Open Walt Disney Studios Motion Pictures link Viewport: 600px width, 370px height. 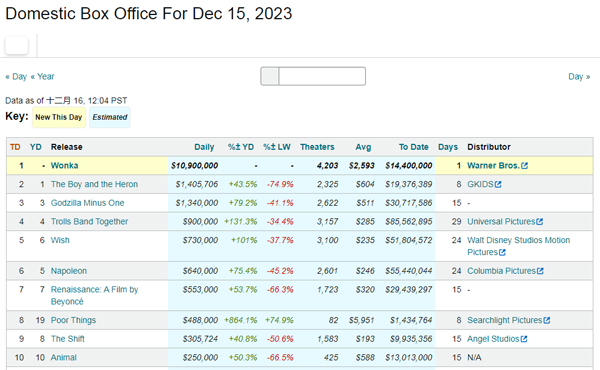(518, 246)
